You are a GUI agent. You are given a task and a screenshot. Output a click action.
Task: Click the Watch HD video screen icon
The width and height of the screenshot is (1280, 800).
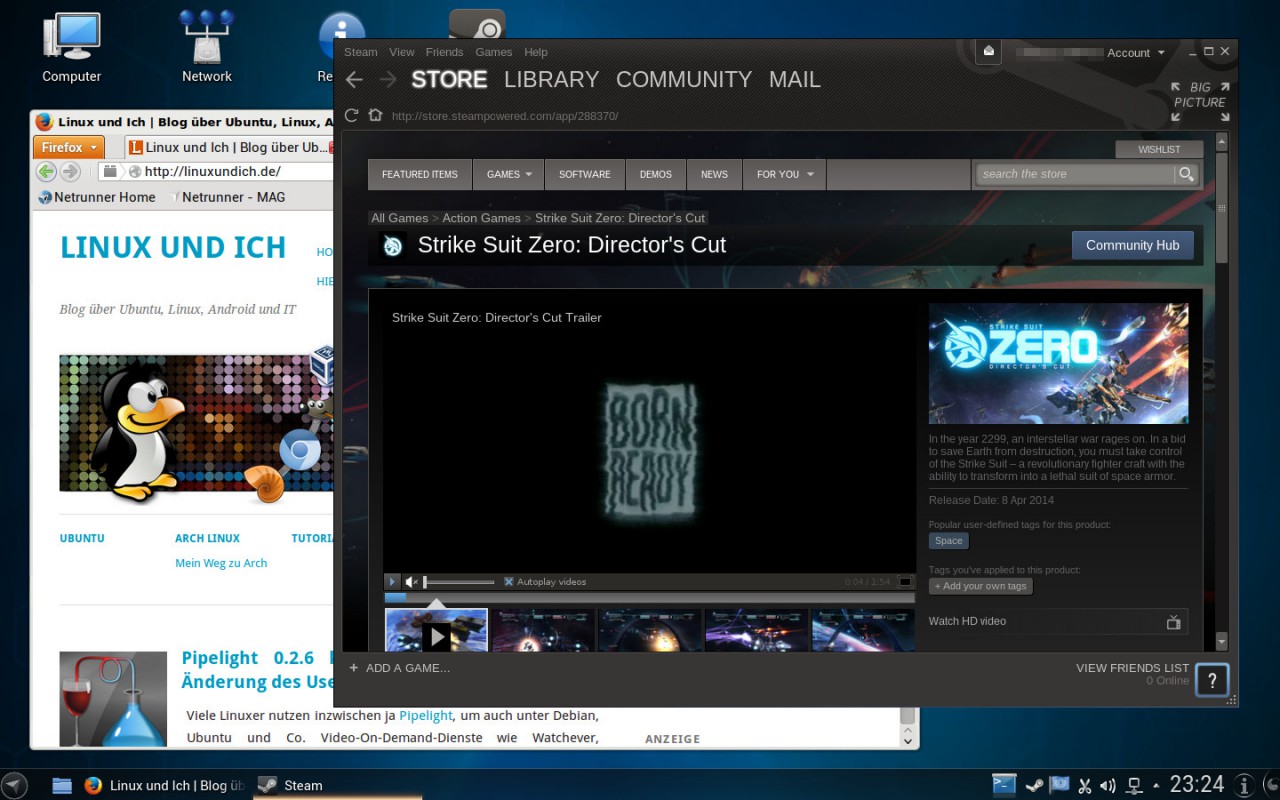tap(1173, 621)
